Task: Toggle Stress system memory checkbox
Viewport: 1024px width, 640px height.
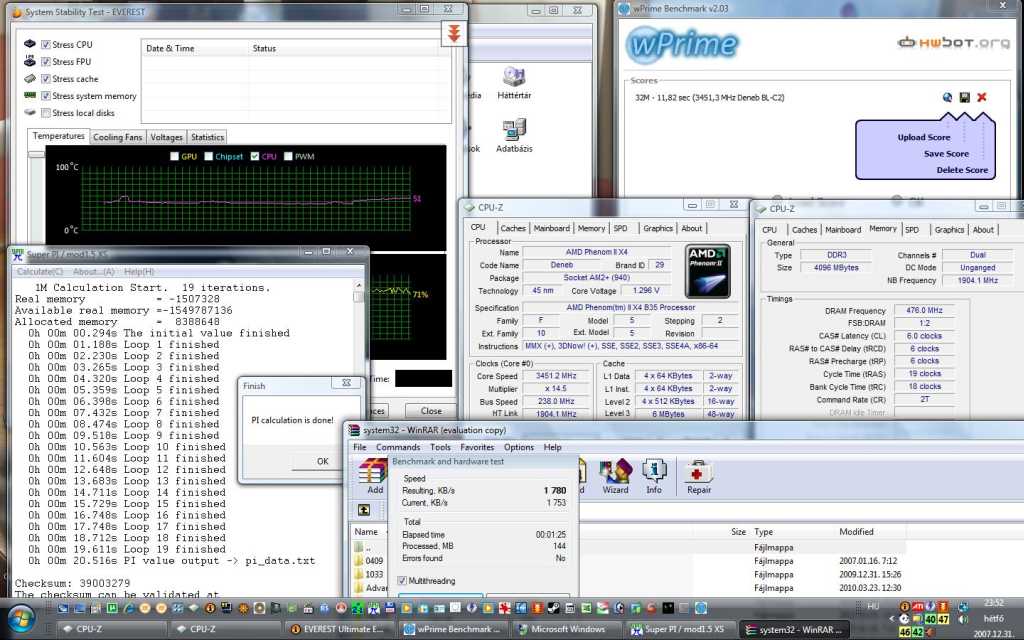Action: click(46, 95)
